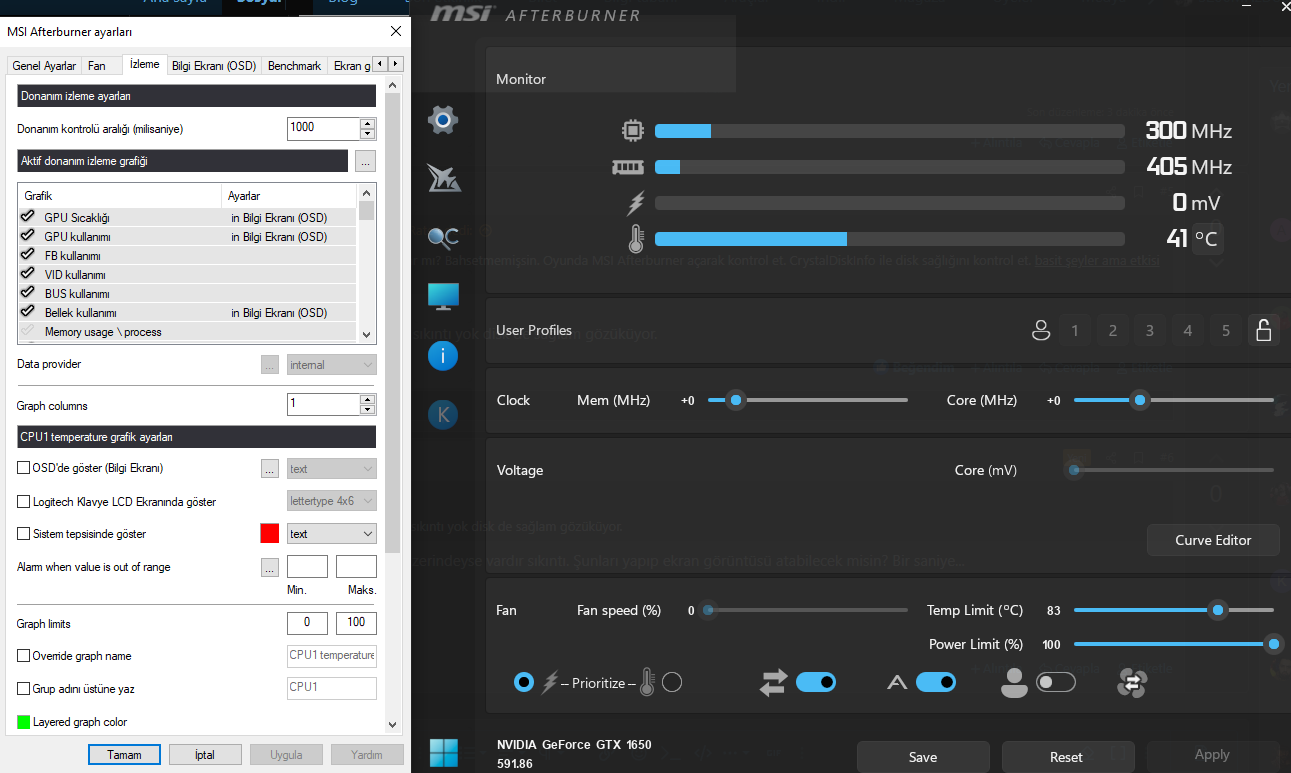Click the Donanım kontrolü aralığı input field
The image size is (1291, 773).
pyautogui.click(x=323, y=128)
